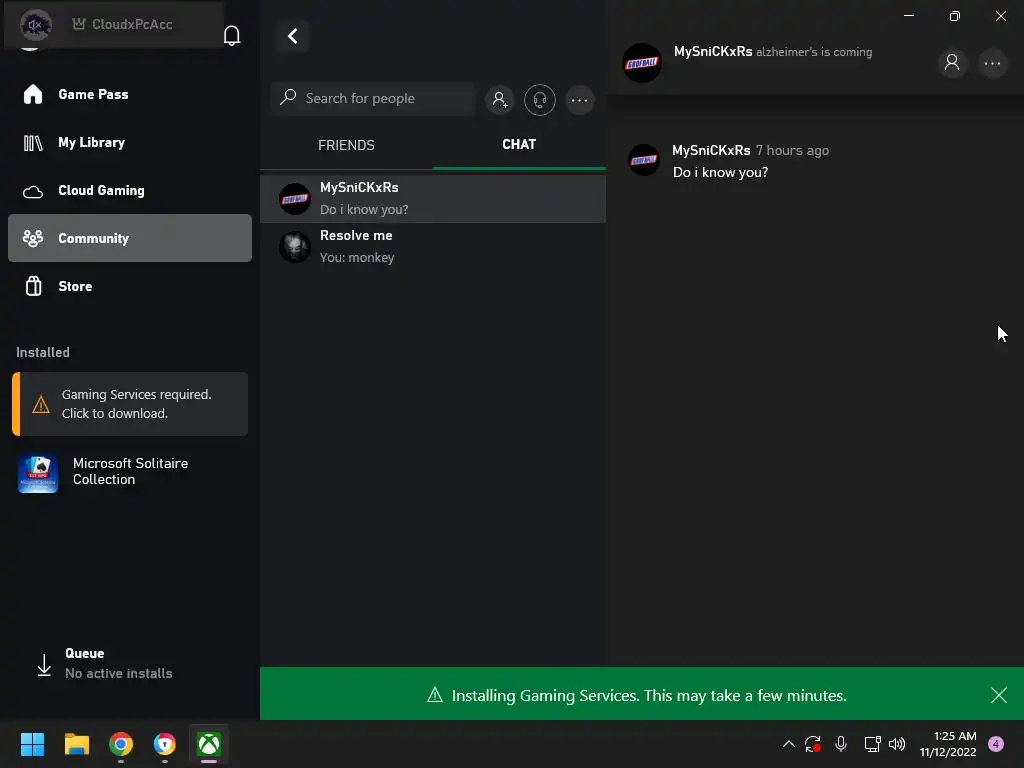
Task: Open more options in chat header
Action: tap(993, 63)
